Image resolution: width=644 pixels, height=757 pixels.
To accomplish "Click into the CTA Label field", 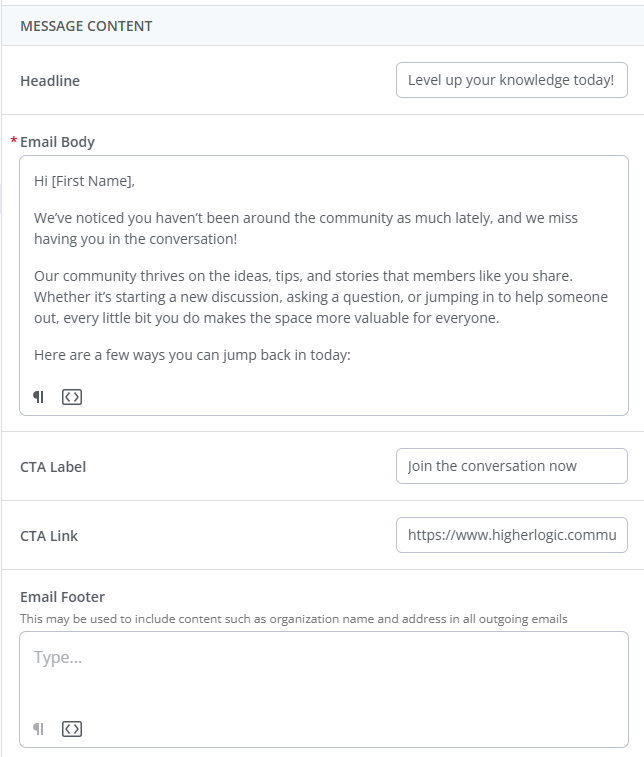I will point(511,466).
